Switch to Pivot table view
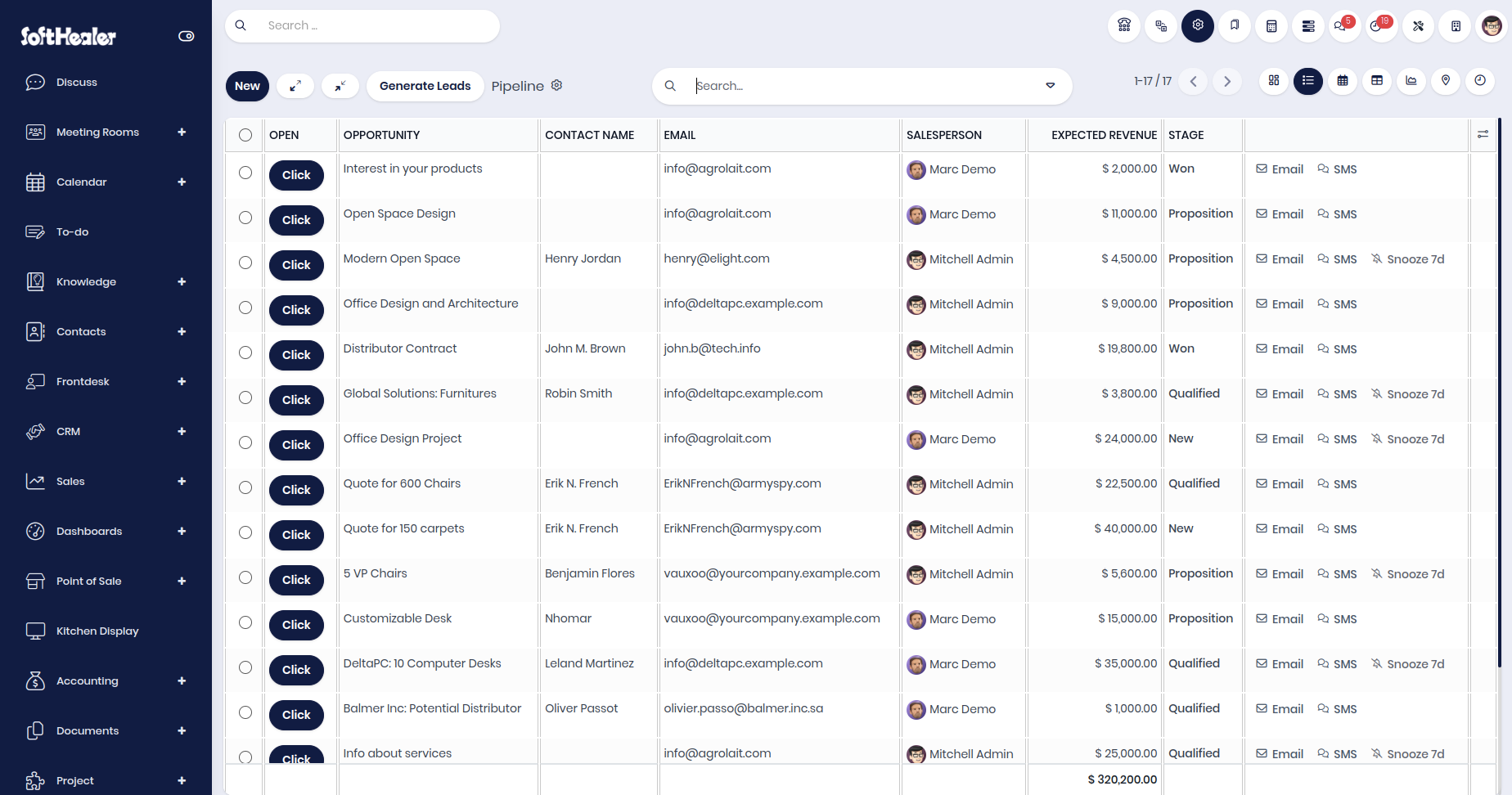1512x795 pixels. click(1377, 81)
